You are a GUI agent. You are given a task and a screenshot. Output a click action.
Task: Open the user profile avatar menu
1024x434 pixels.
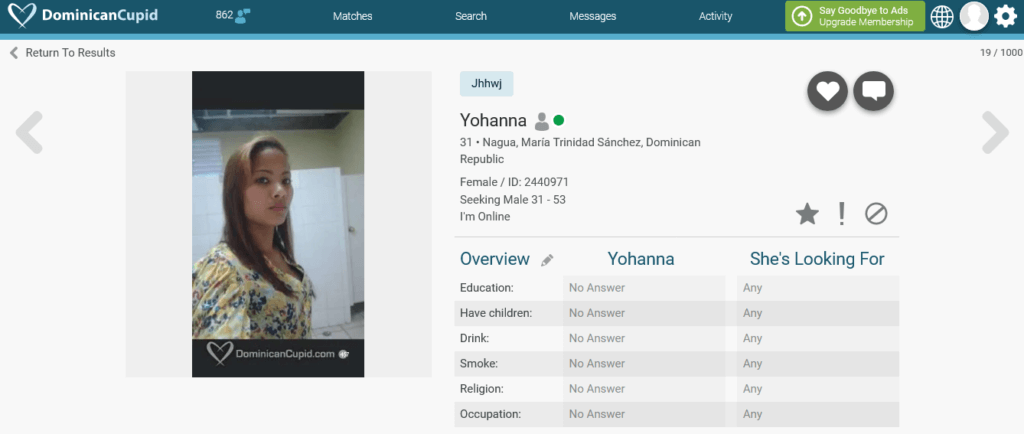pyautogui.click(x=974, y=16)
